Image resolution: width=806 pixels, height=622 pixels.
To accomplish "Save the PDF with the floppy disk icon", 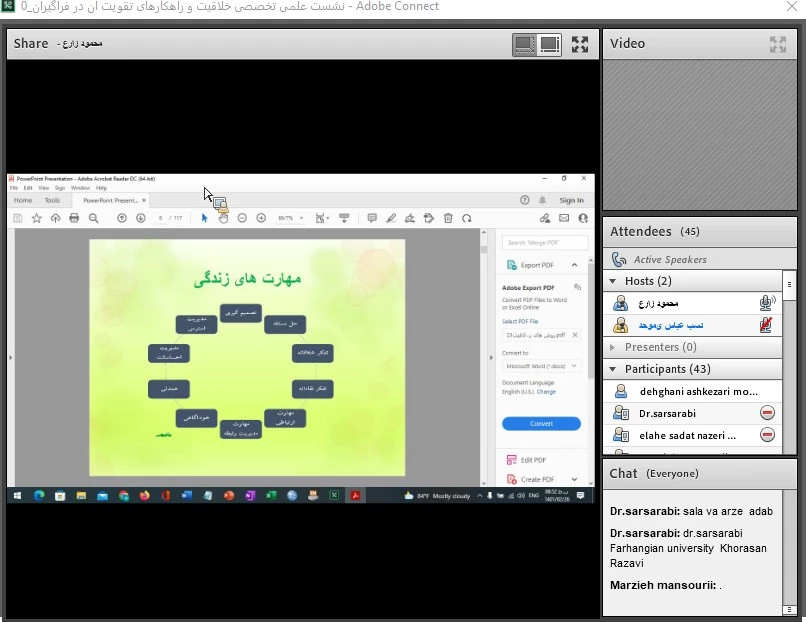I will tap(17, 218).
